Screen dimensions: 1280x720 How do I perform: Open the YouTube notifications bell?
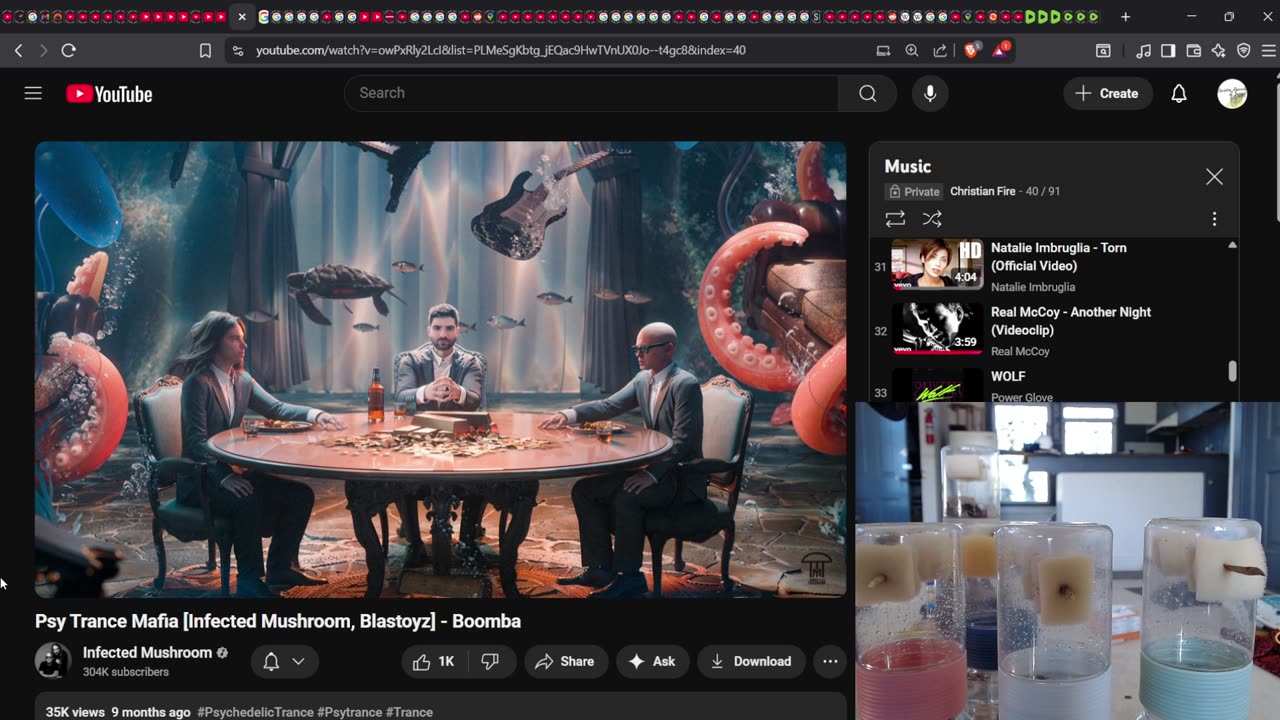pos(1179,93)
